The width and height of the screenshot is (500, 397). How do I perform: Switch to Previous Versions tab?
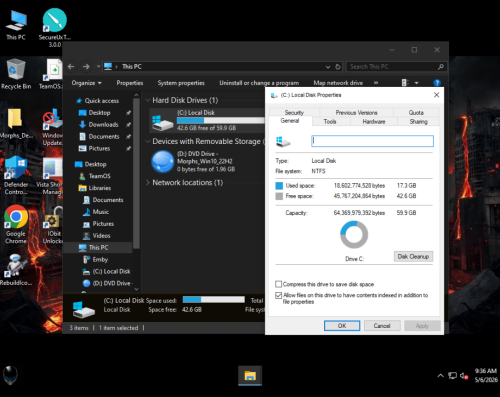coord(356,112)
